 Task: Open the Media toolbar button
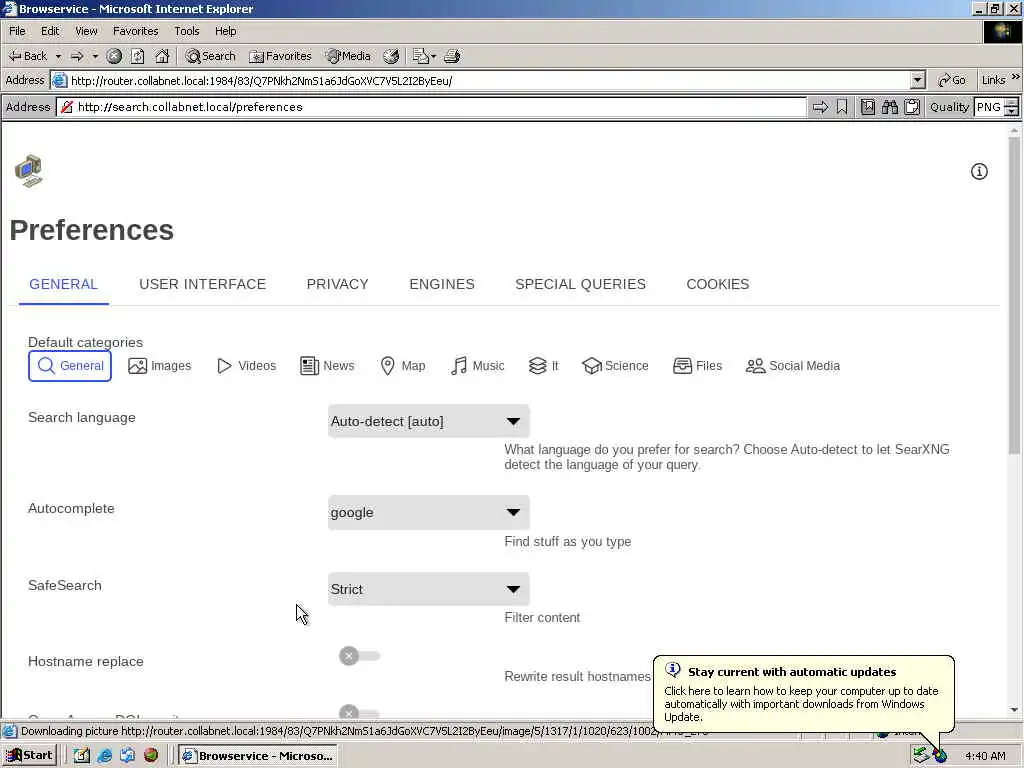[x=349, y=56]
